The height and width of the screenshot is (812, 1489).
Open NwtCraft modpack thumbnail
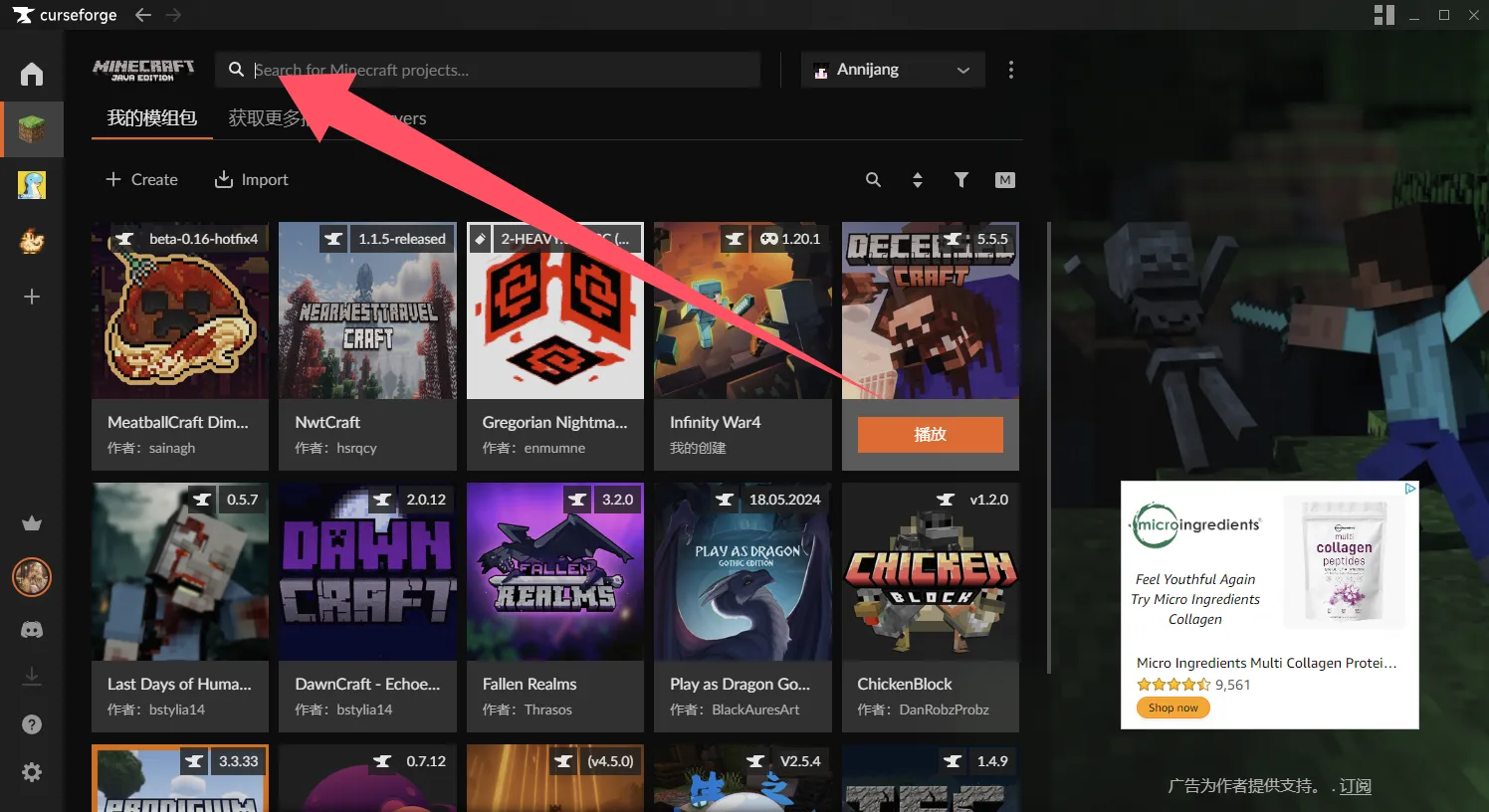tap(367, 310)
